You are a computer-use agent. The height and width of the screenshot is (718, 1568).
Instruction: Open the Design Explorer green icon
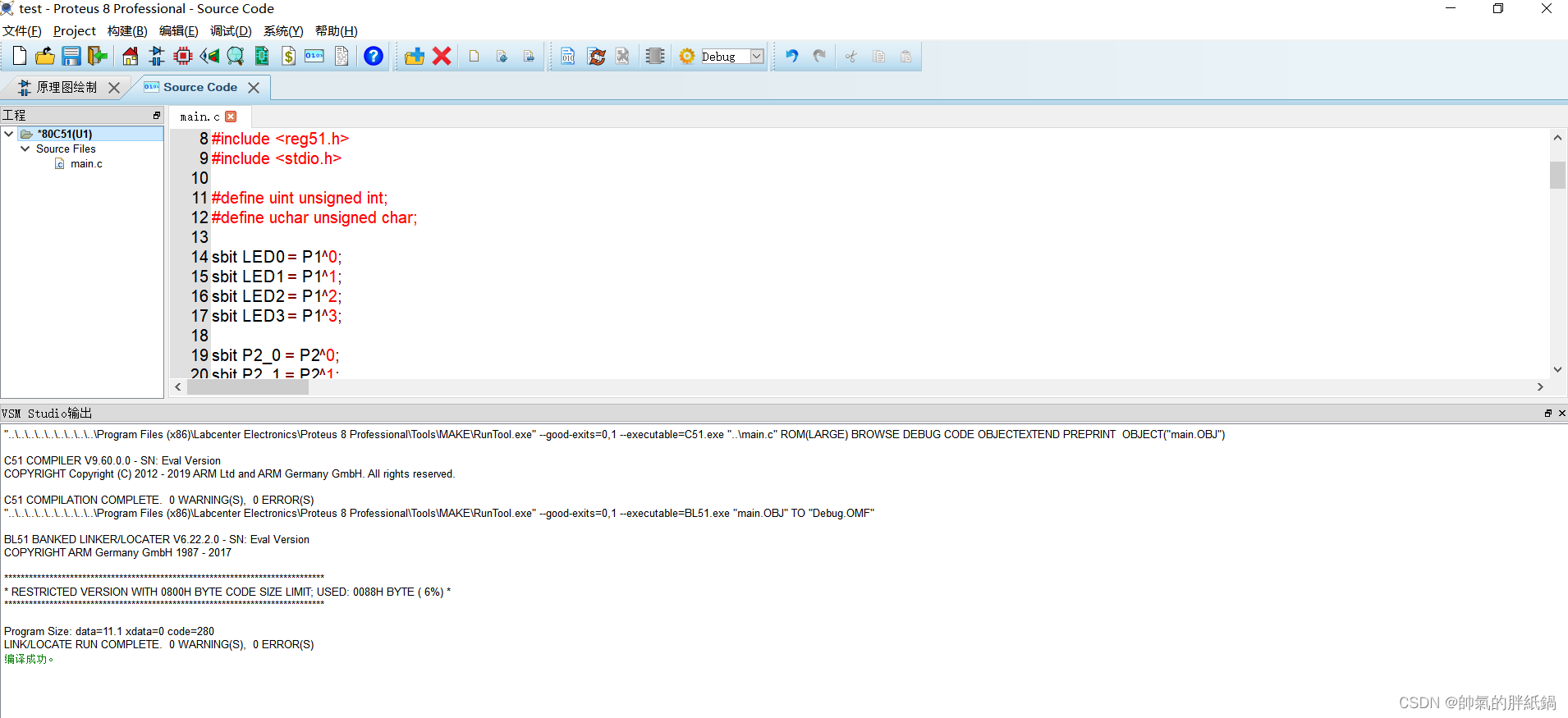pos(262,56)
